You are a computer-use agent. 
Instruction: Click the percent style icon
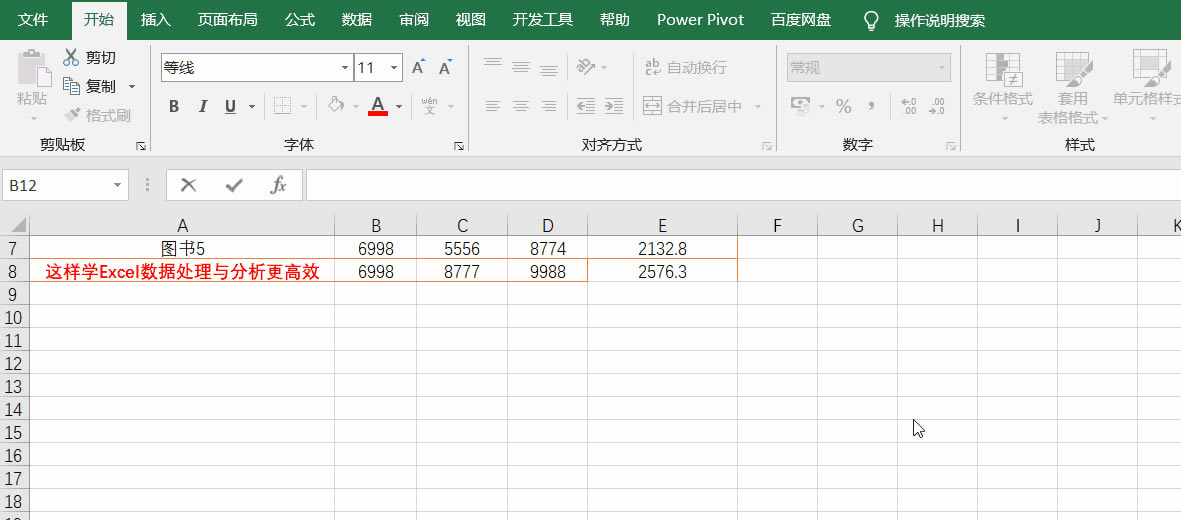843,106
